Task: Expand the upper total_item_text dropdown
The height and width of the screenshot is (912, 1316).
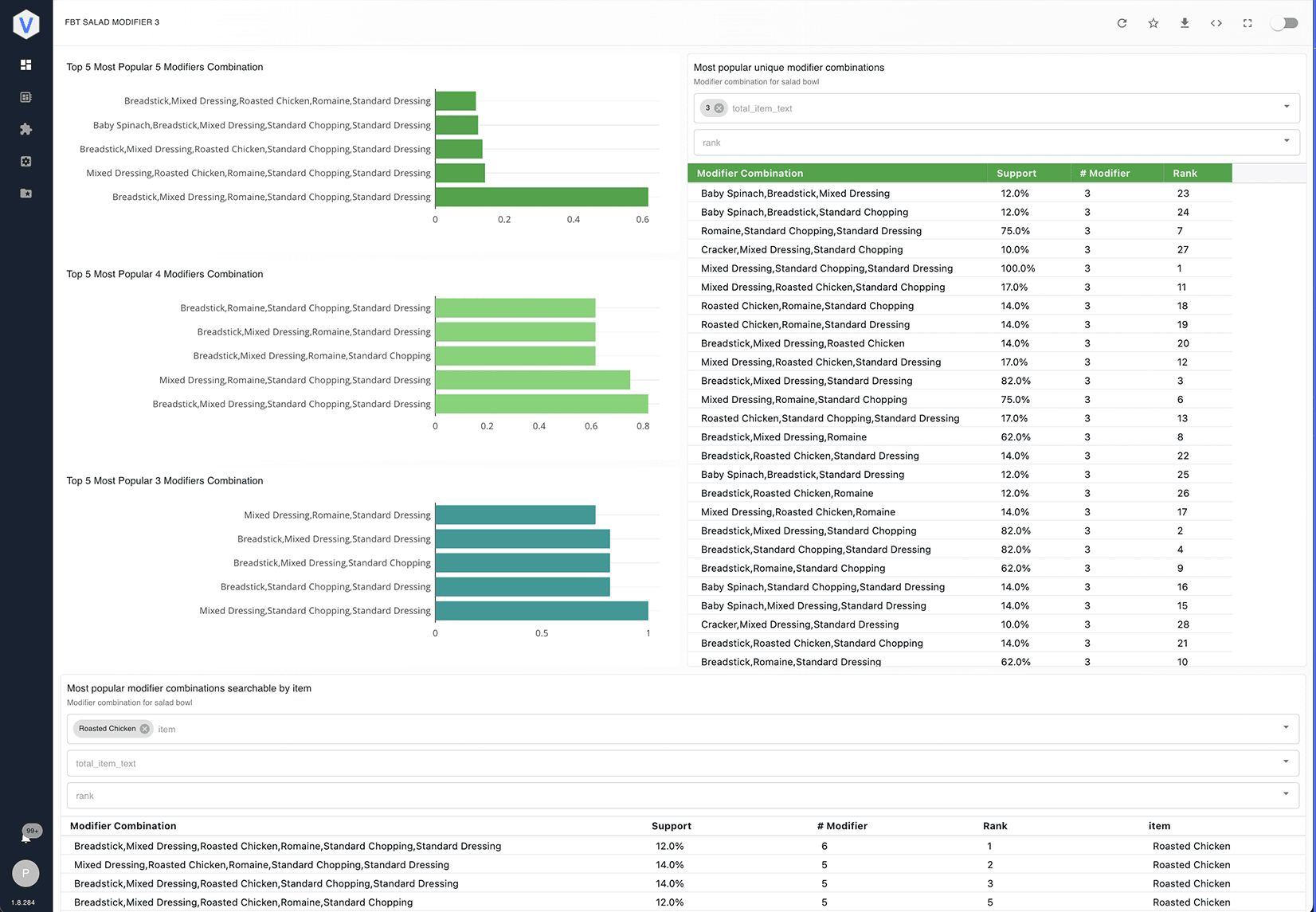Action: tap(1286, 107)
